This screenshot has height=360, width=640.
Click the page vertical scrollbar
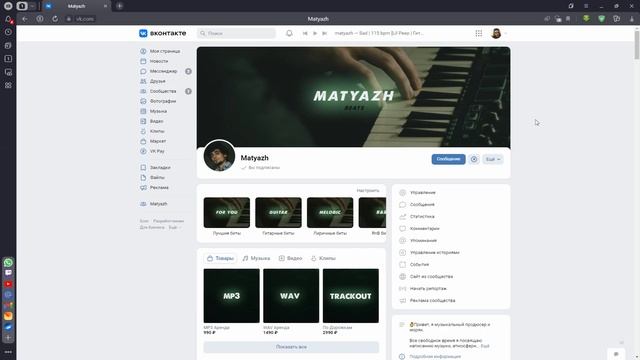pyautogui.click(x=637, y=44)
